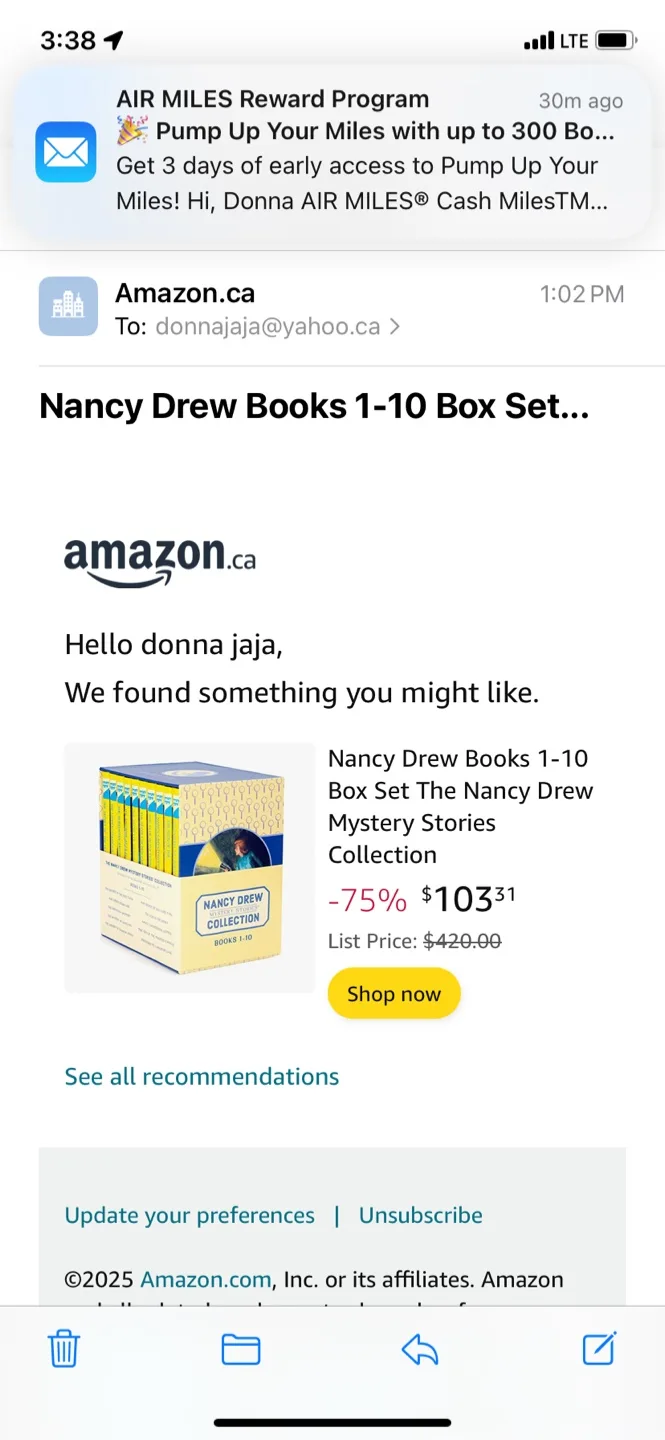Tap the Unsubscribe link
This screenshot has height=1440, width=665.
[420, 1215]
